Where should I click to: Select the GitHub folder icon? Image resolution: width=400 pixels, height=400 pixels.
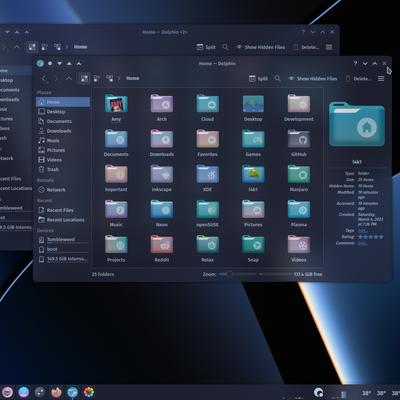[x=299, y=139]
